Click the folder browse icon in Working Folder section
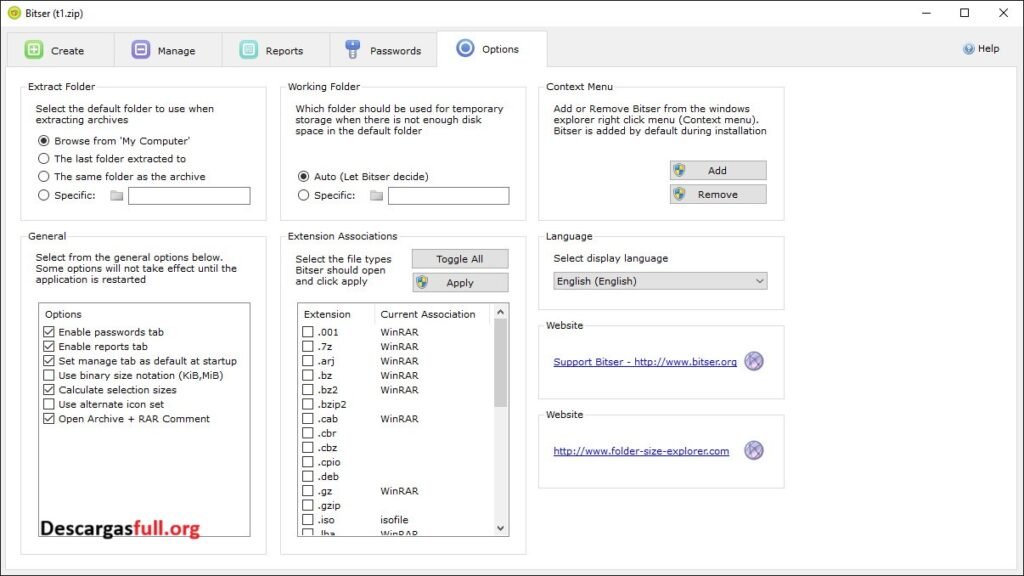This screenshot has width=1024, height=576. coord(375,195)
